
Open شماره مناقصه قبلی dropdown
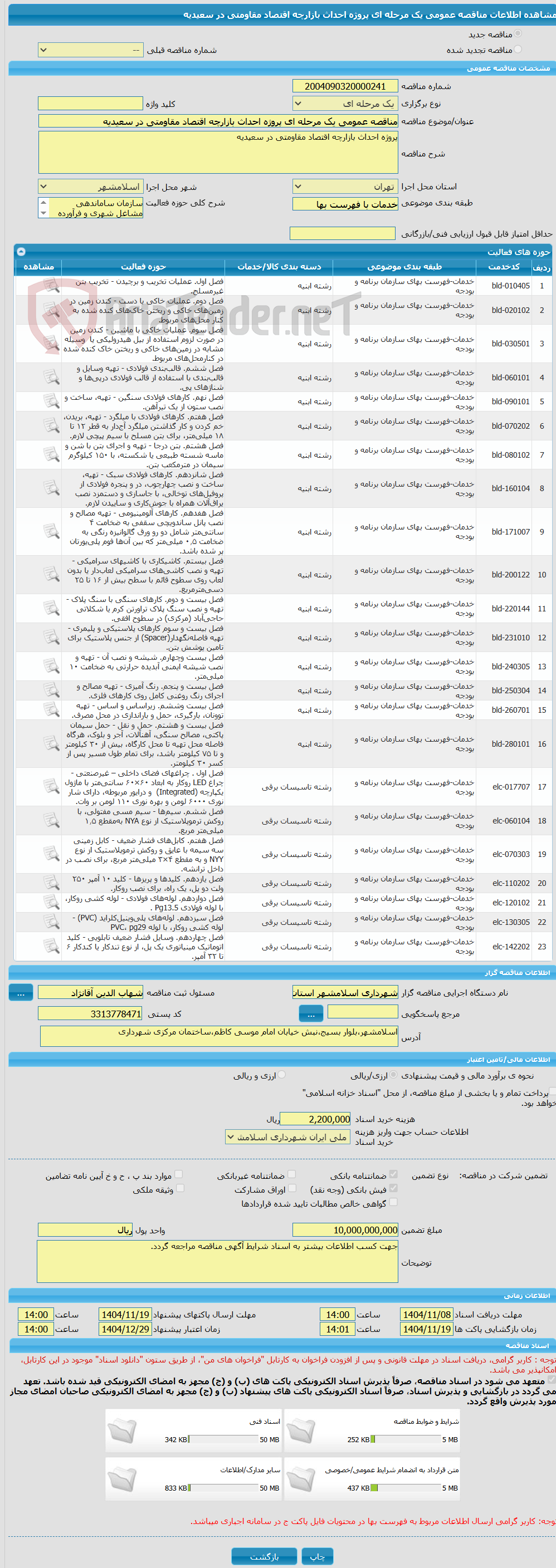point(91,50)
